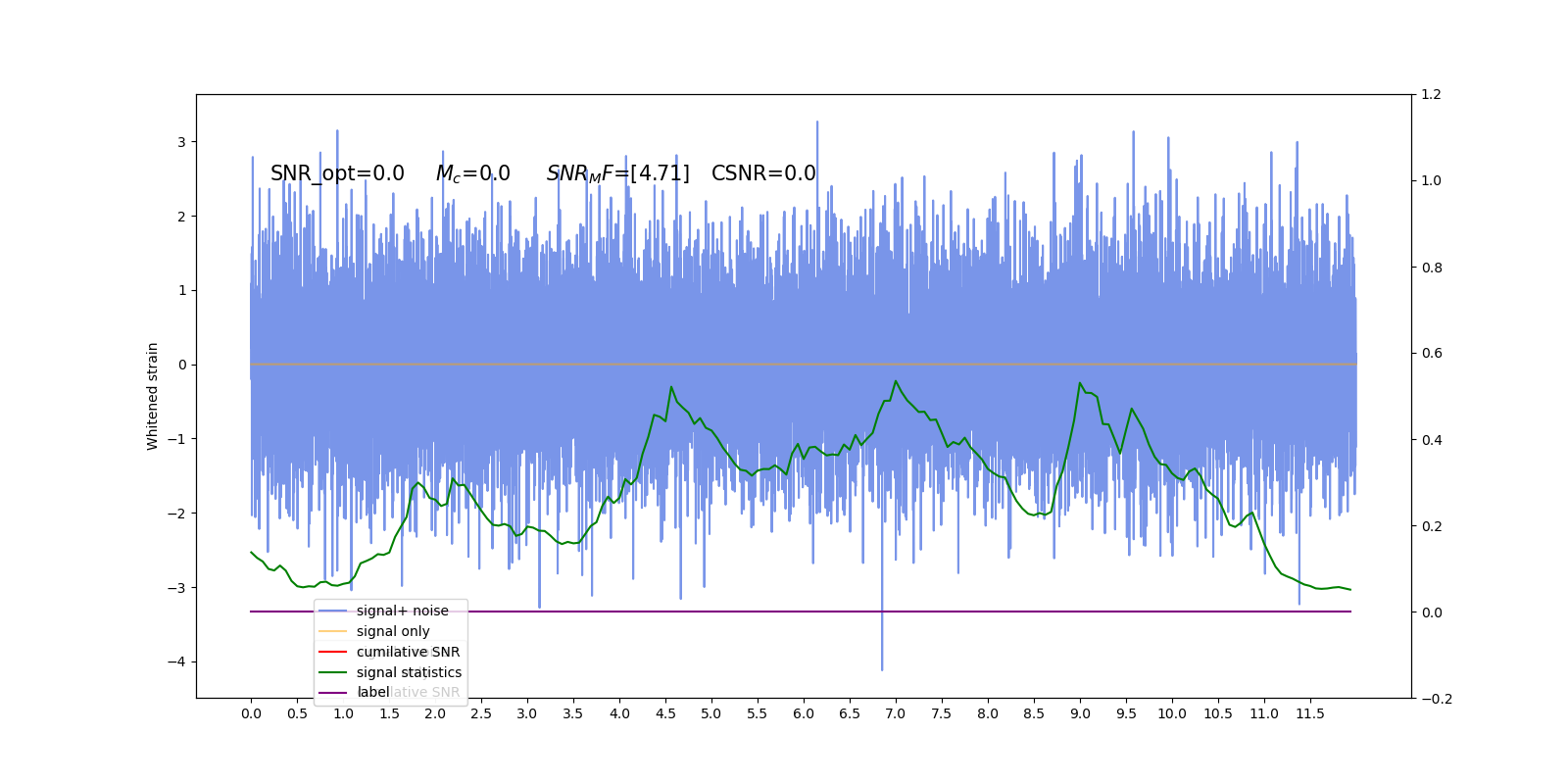
Task: Click the 'SNR_MF=[4.71]' annotation text
Action: tap(618, 173)
